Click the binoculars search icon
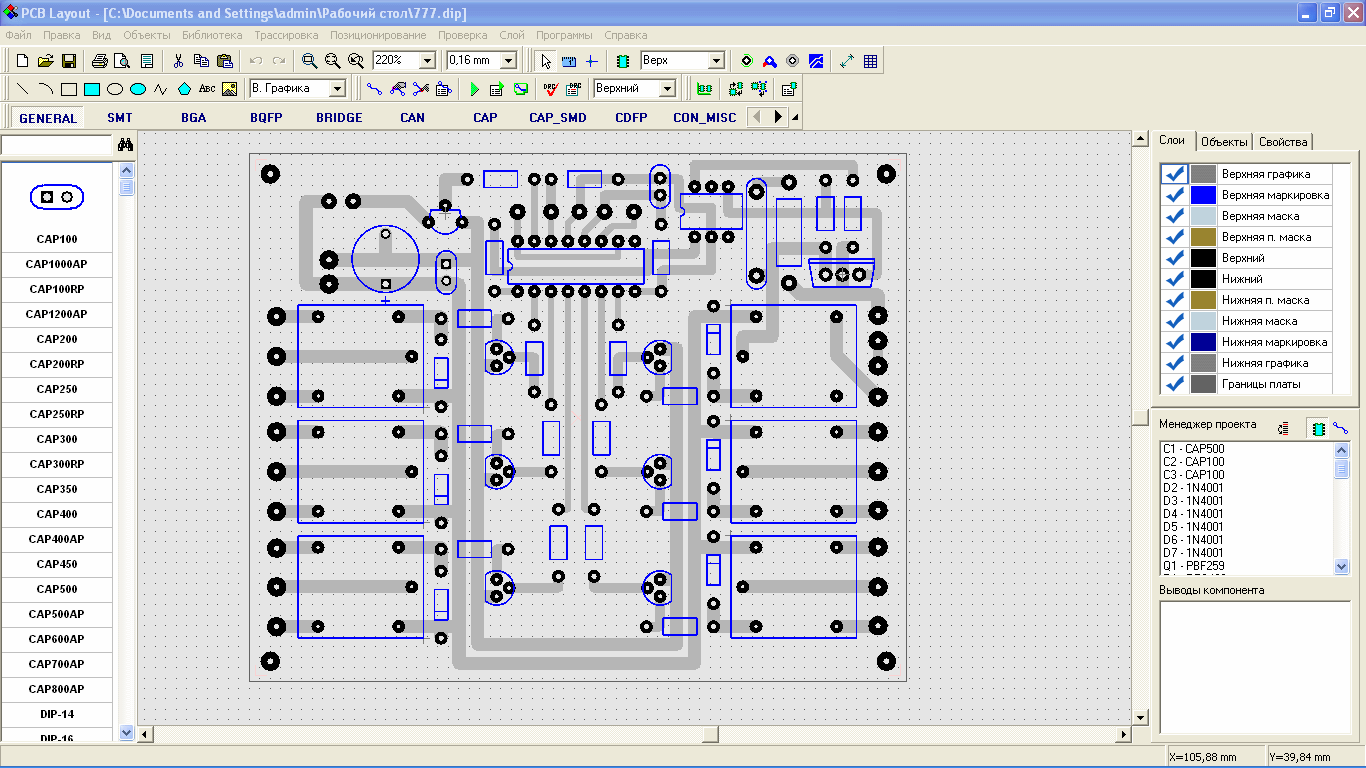The width and height of the screenshot is (1366, 768). pos(125,145)
